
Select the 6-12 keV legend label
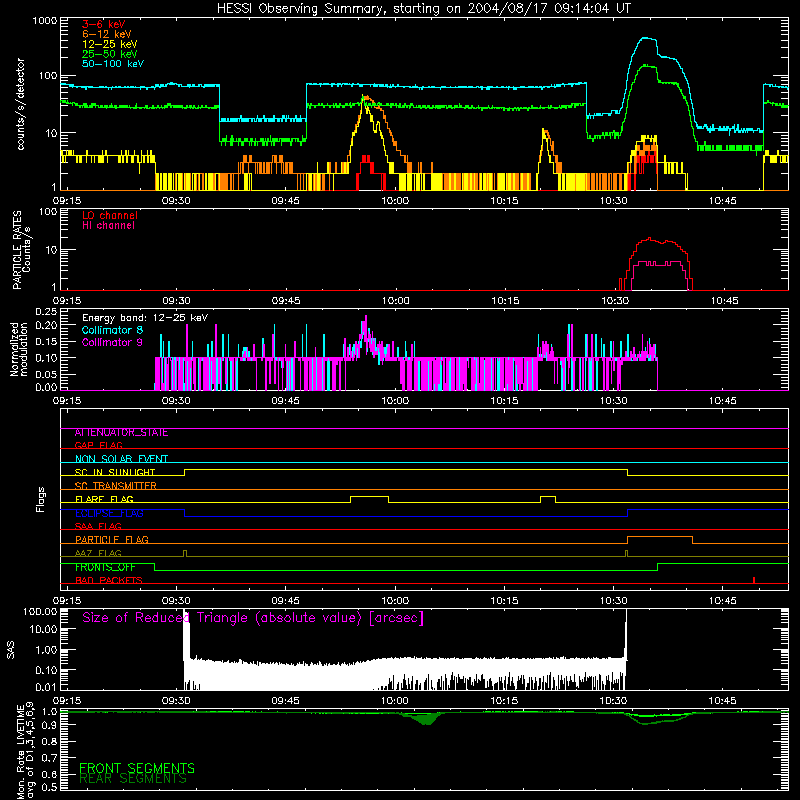click(x=107, y=34)
